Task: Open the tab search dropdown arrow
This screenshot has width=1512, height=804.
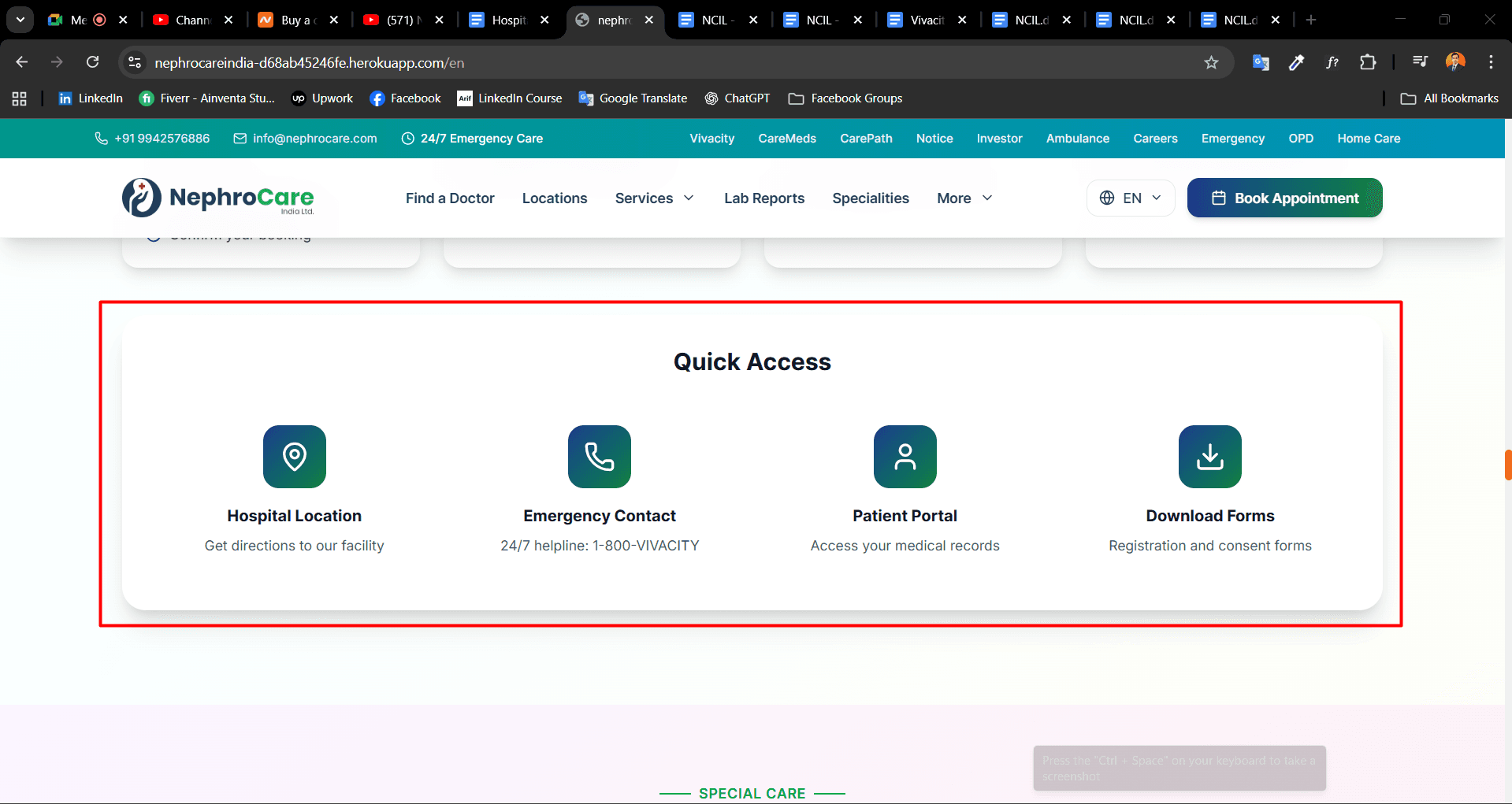Action: [20, 20]
